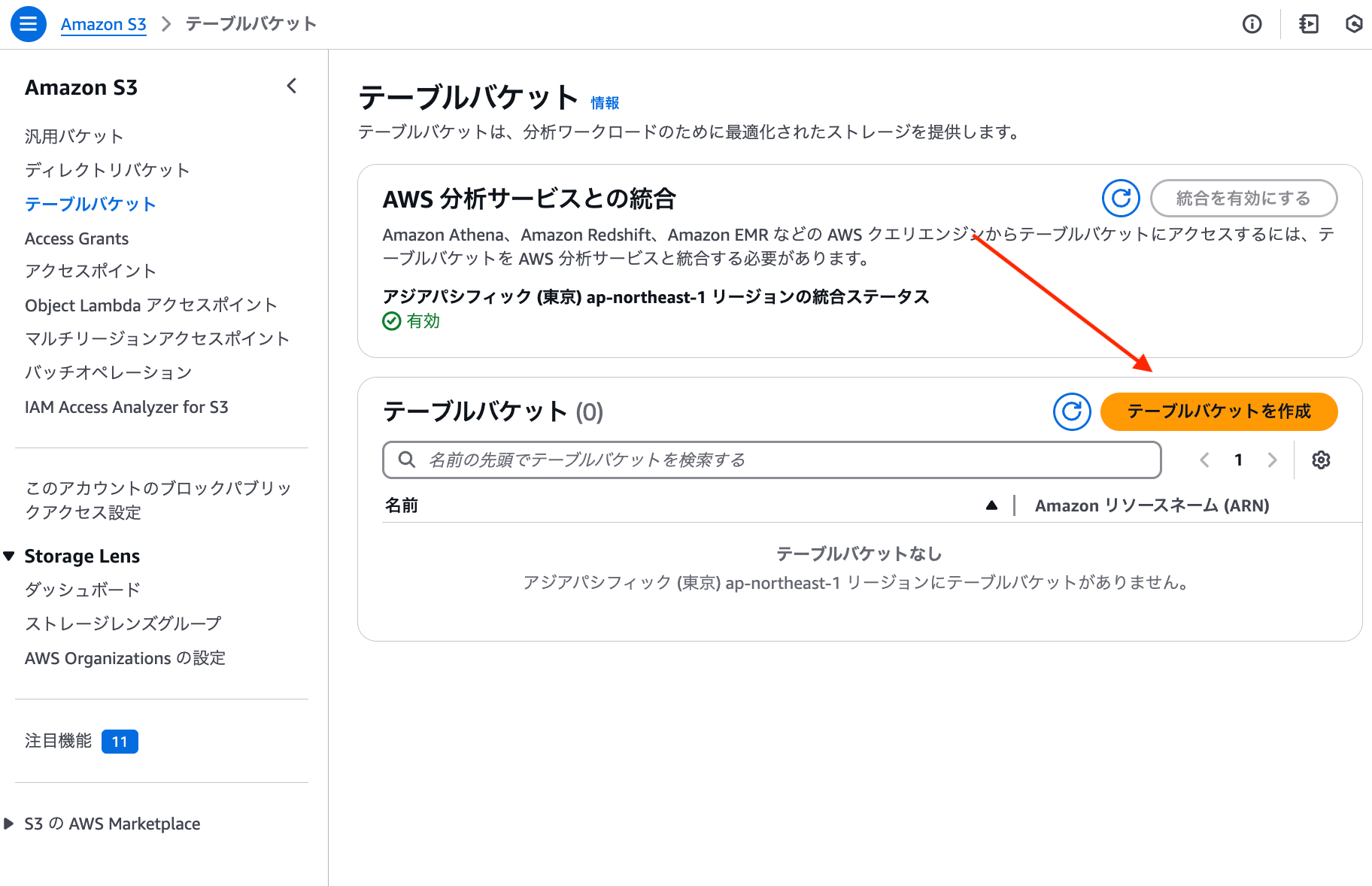
Task: Open IAM Access Analyzer for S3
Action: click(126, 407)
